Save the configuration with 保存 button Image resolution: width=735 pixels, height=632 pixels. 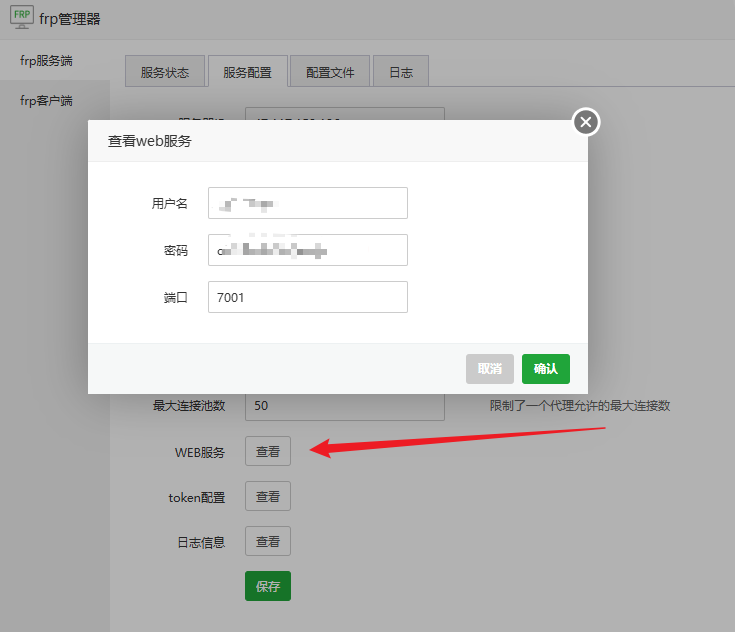click(268, 587)
